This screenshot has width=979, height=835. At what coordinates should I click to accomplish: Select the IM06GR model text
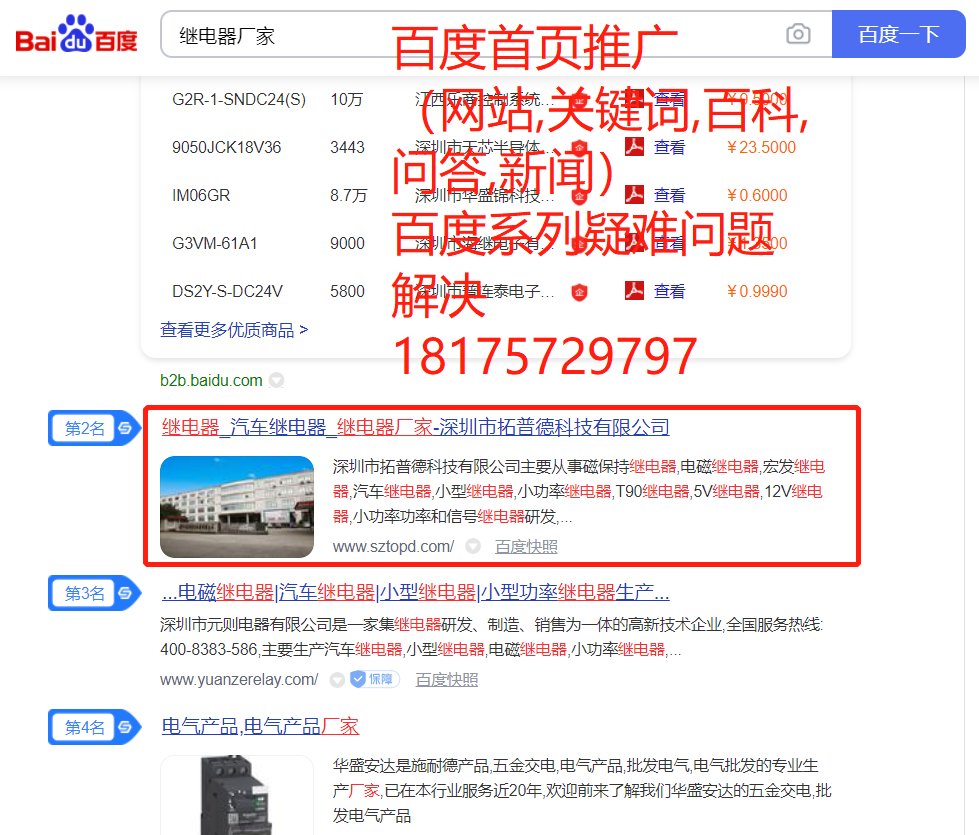coord(201,195)
